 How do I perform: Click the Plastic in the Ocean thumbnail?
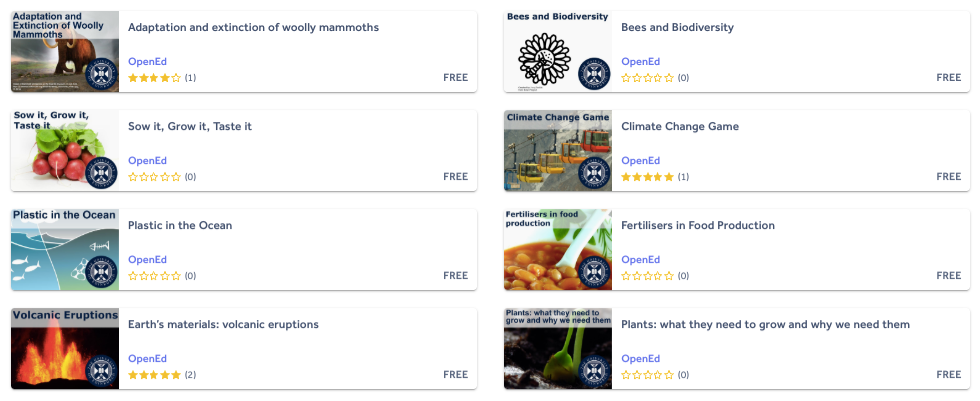pos(65,250)
